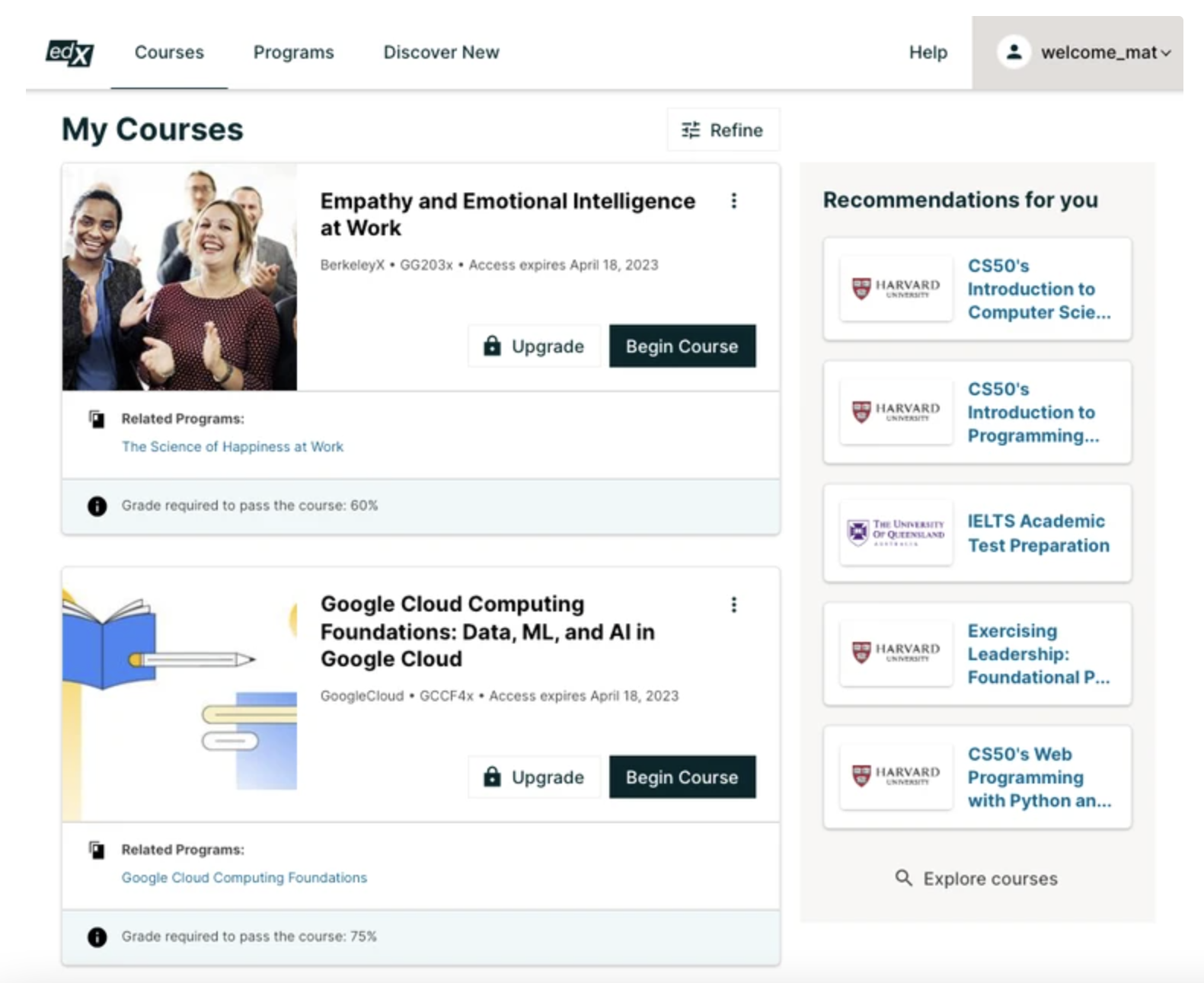Begin the Empathy and Emotional Intelligence course
Image resolution: width=1204 pixels, height=983 pixels.
[x=682, y=346]
